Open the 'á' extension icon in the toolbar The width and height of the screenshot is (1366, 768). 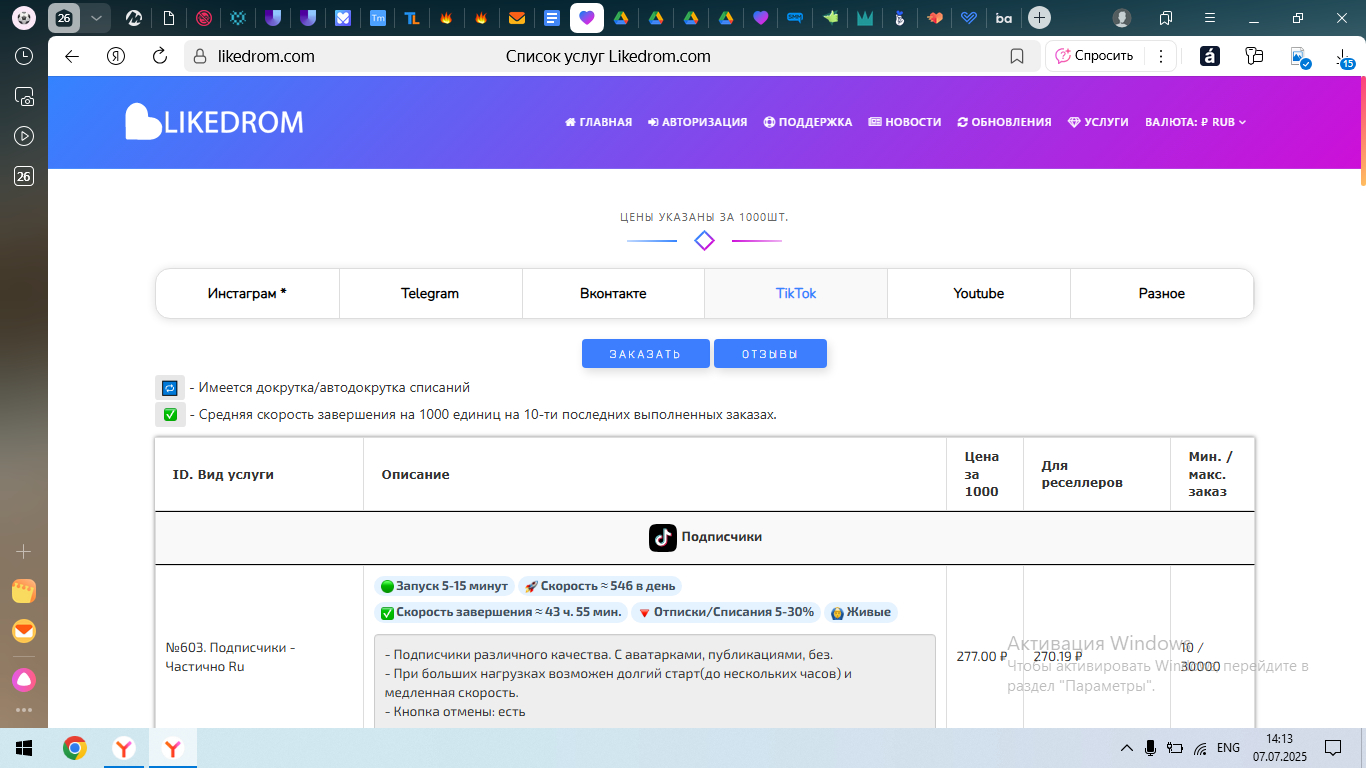coord(1210,56)
